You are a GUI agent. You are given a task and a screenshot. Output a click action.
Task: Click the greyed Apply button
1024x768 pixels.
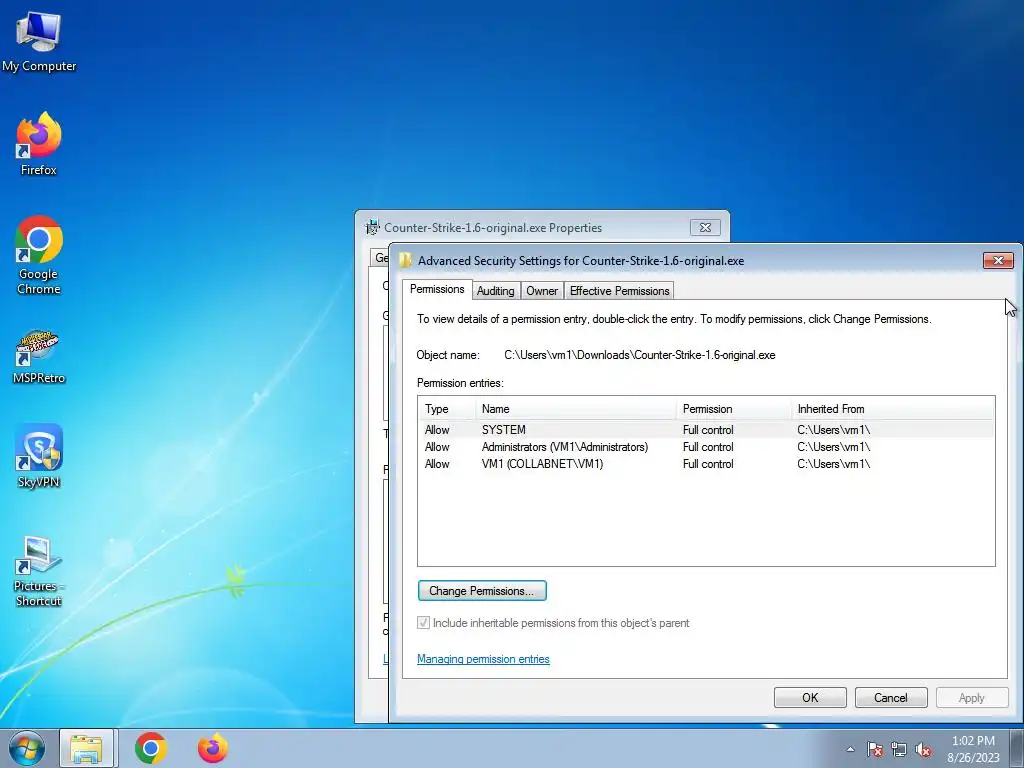(x=972, y=697)
